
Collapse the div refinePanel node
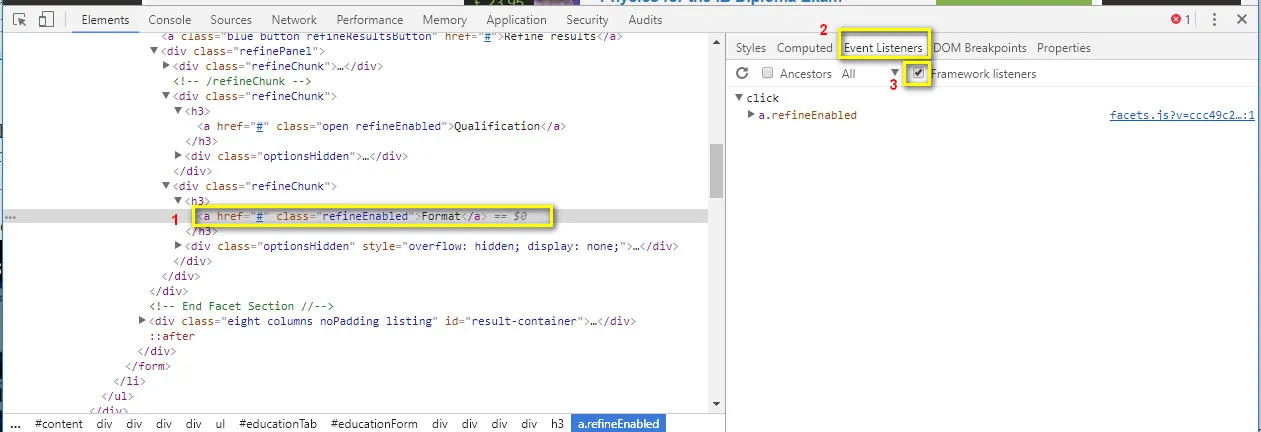coord(155,51)
